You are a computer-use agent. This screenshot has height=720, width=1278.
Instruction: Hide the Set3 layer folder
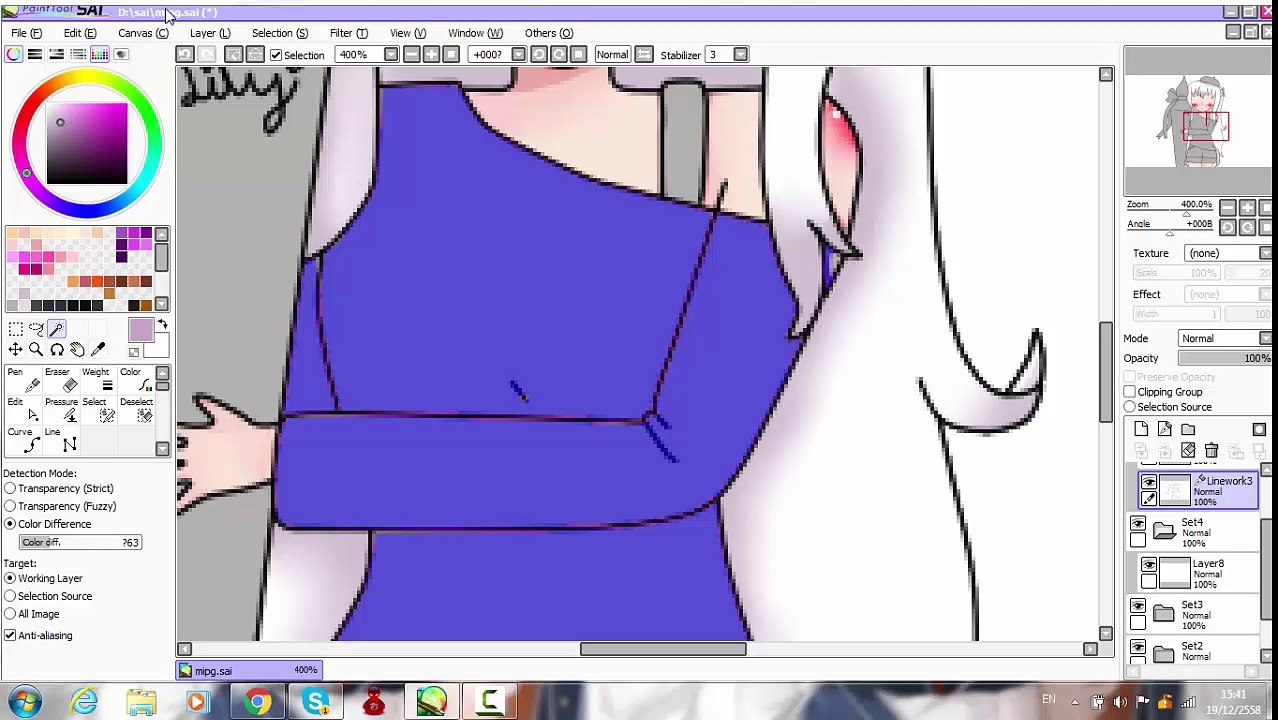[1138, 607]
